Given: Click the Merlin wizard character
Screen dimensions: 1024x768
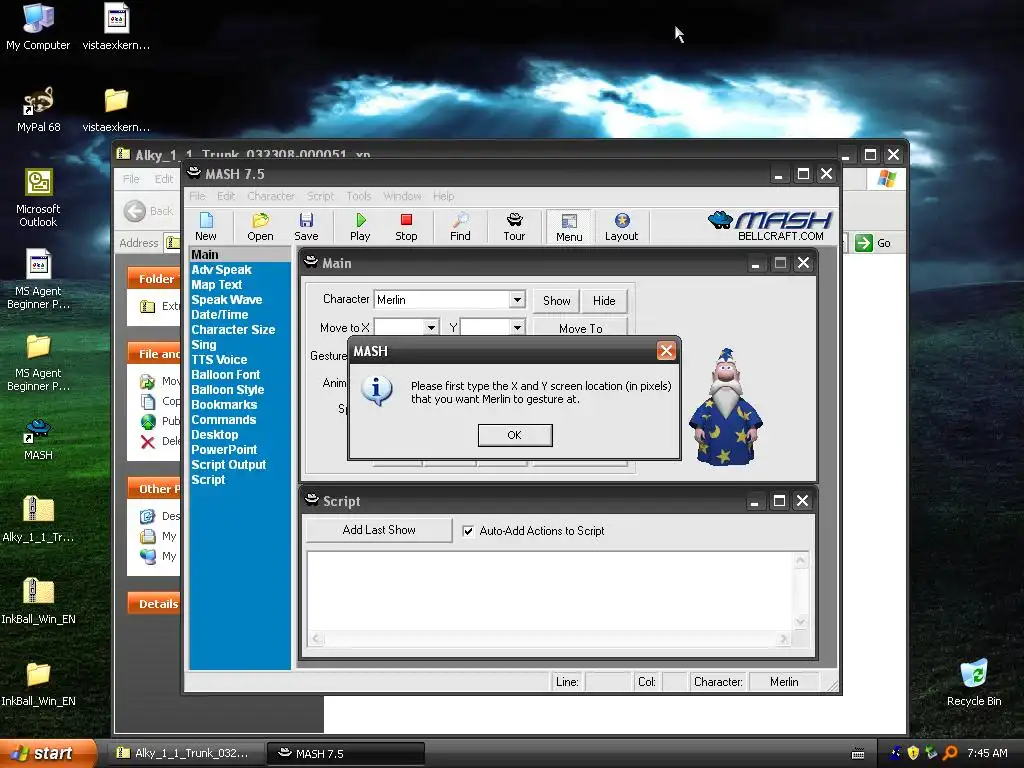Looking at the screenshot, I should pos(726,407).
